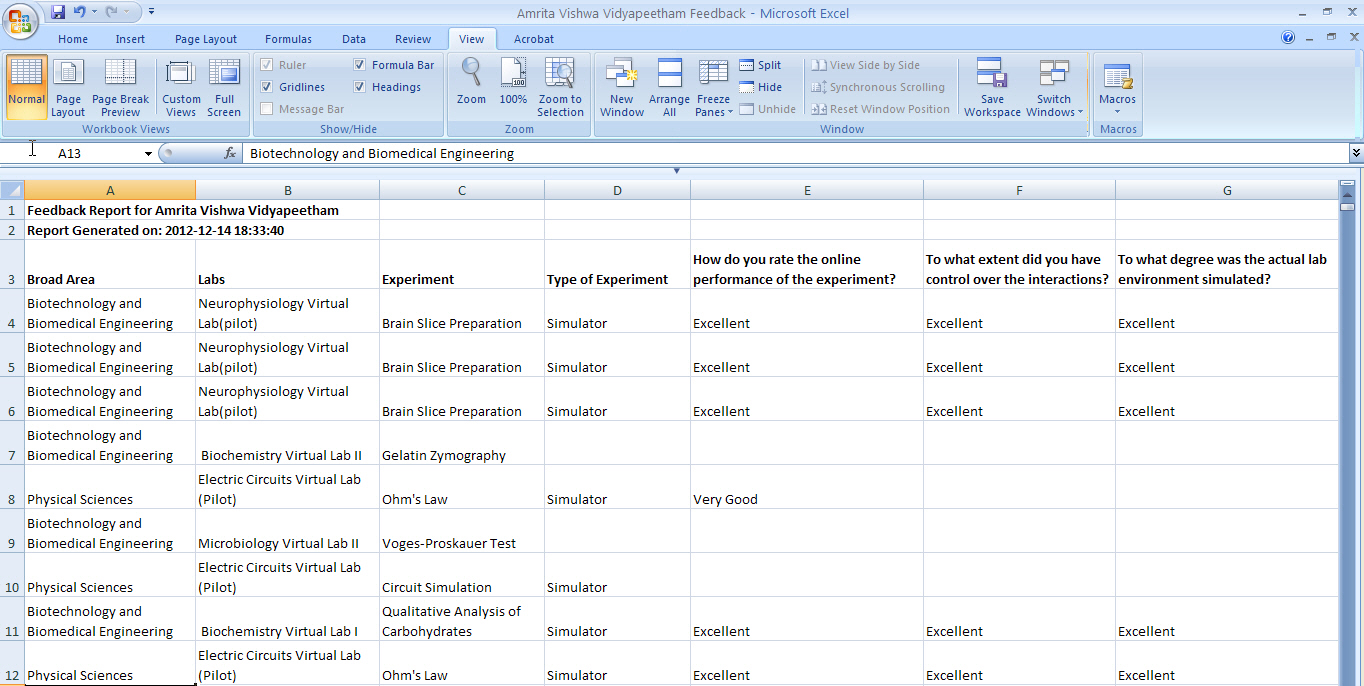
Task: Toggle the Message Bar checkbox
Action: (x=267, y=109)
